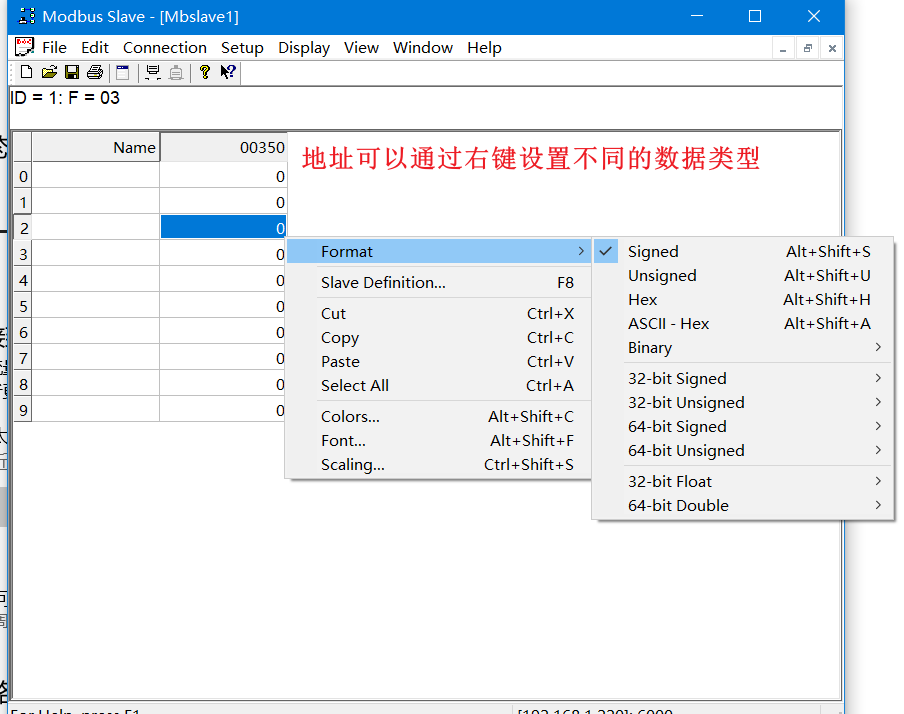Click the Connect toolbar icon
The image size is (904, 714).
[153, 72]
